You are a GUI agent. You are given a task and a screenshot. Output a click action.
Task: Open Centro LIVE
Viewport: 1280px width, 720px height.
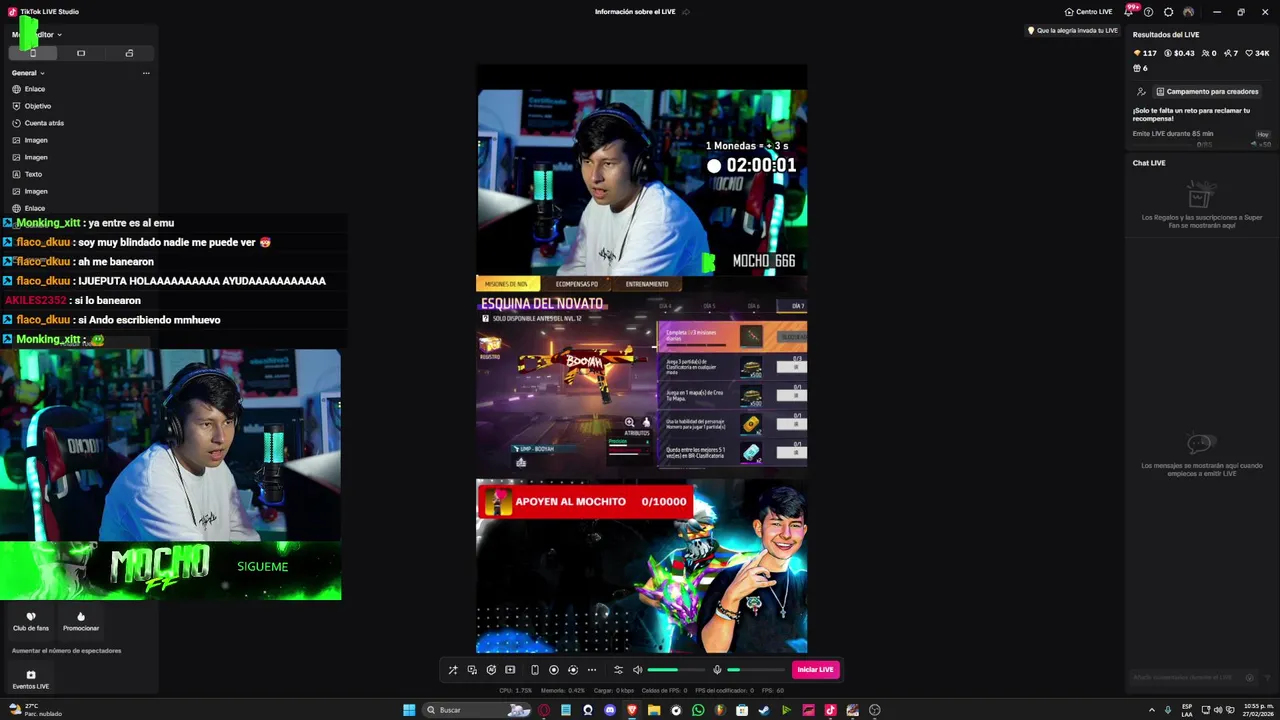click(x=1088, y=12)
